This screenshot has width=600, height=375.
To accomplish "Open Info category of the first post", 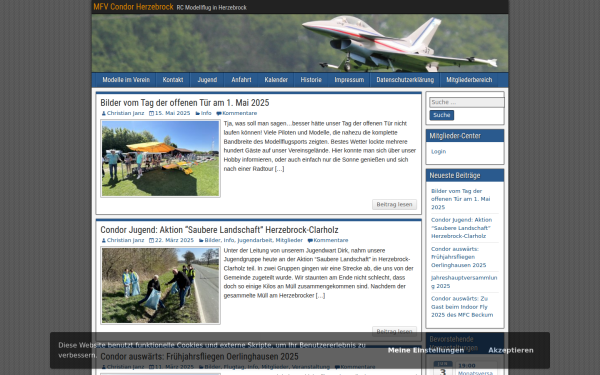I will pos(206,113).
